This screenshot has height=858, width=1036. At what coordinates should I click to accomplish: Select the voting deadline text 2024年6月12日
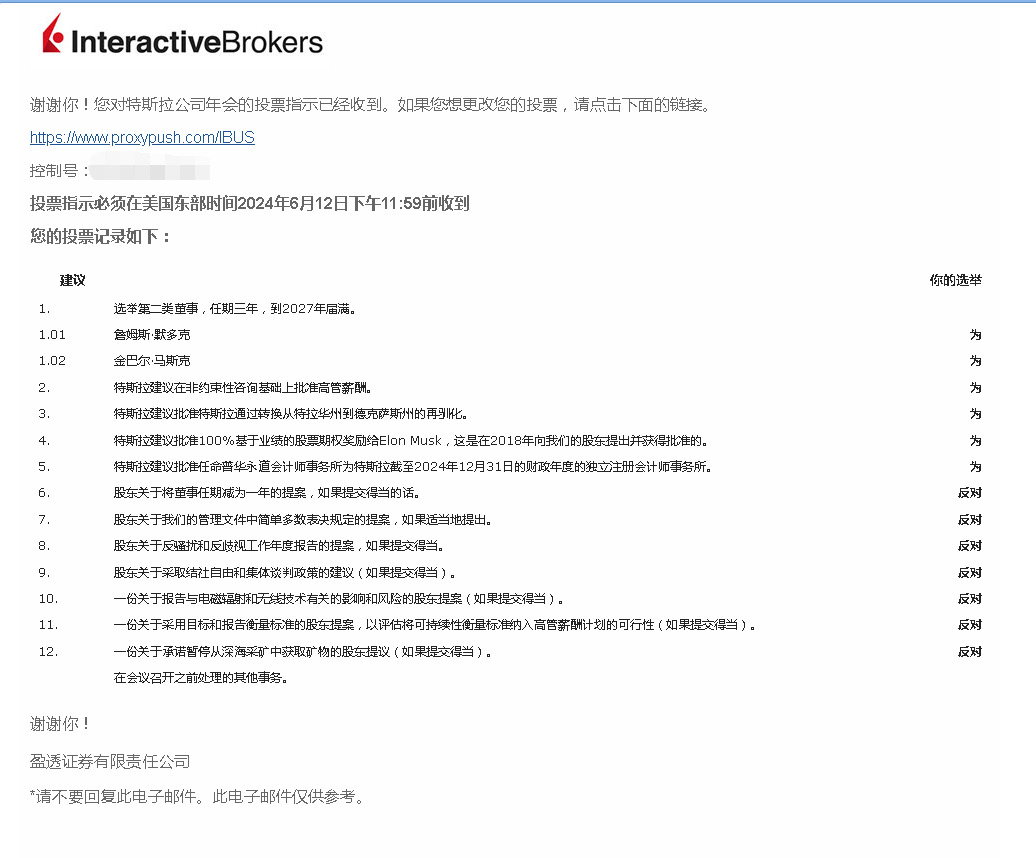click(292, 203)
